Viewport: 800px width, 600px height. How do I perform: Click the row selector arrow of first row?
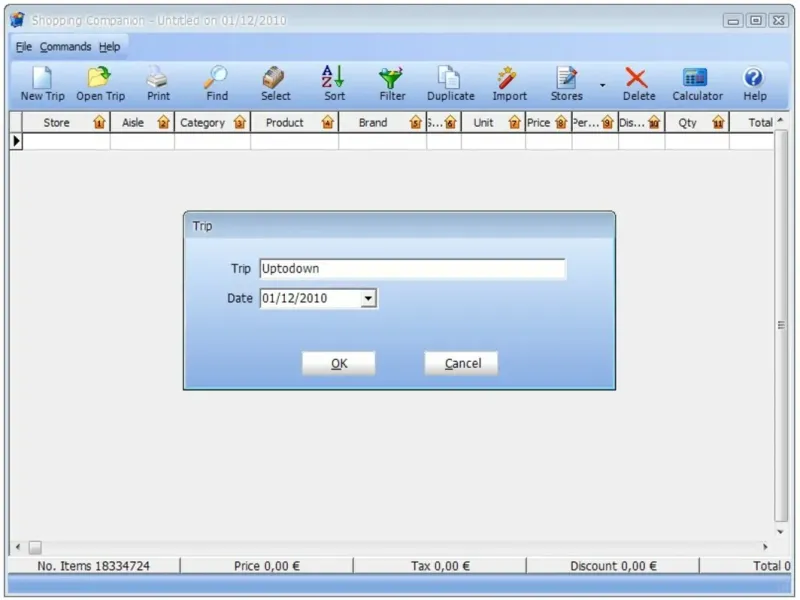[x=16, y=141]
